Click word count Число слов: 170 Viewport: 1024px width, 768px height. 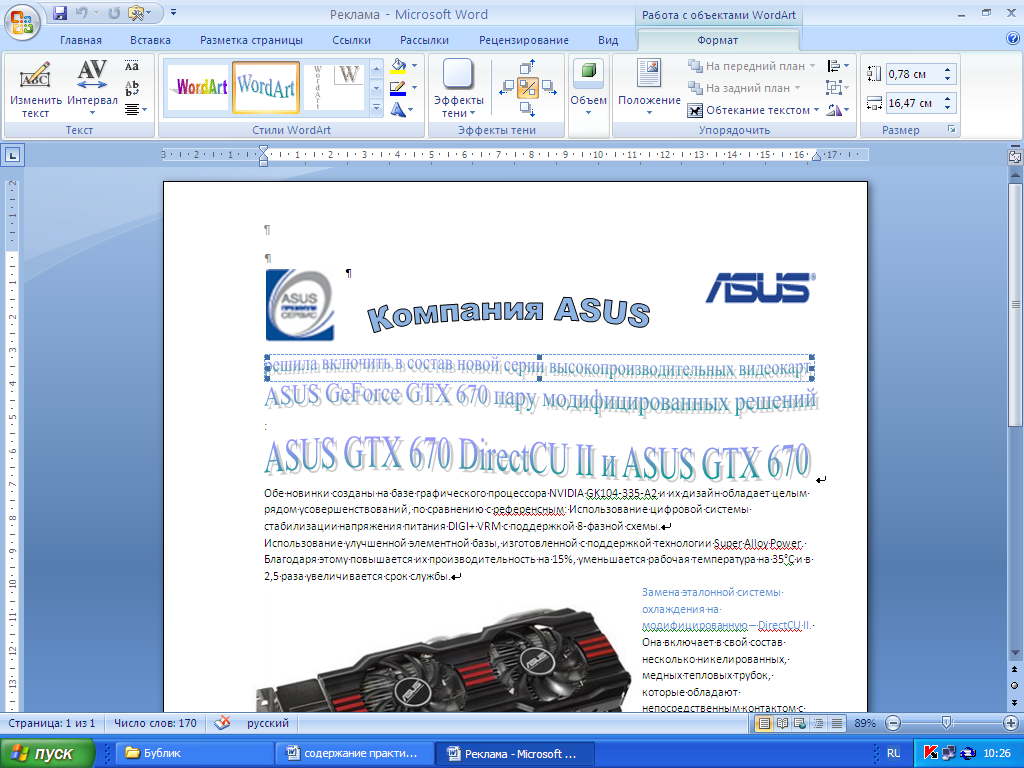tap(155, 723)
